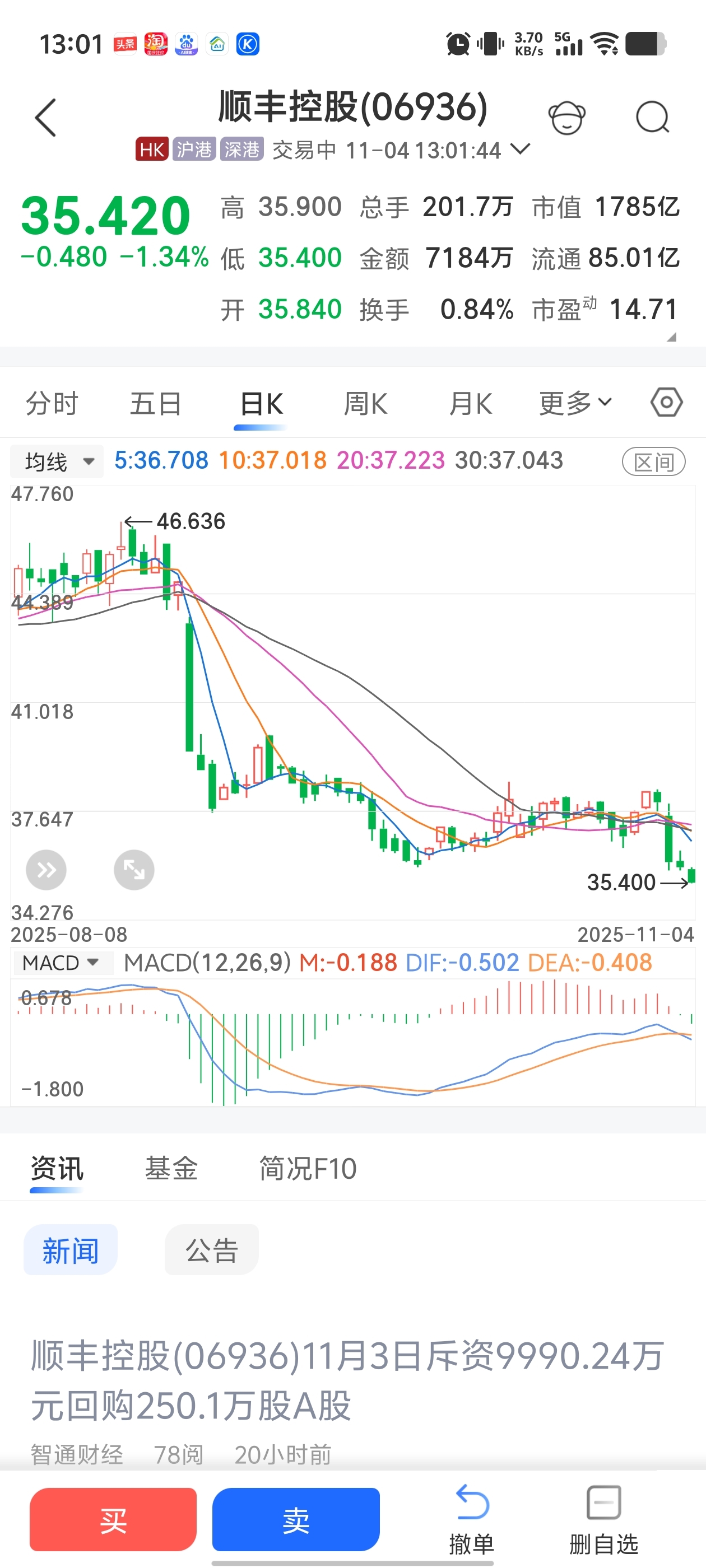Switch to 周K chart tab

pos(365,403)
